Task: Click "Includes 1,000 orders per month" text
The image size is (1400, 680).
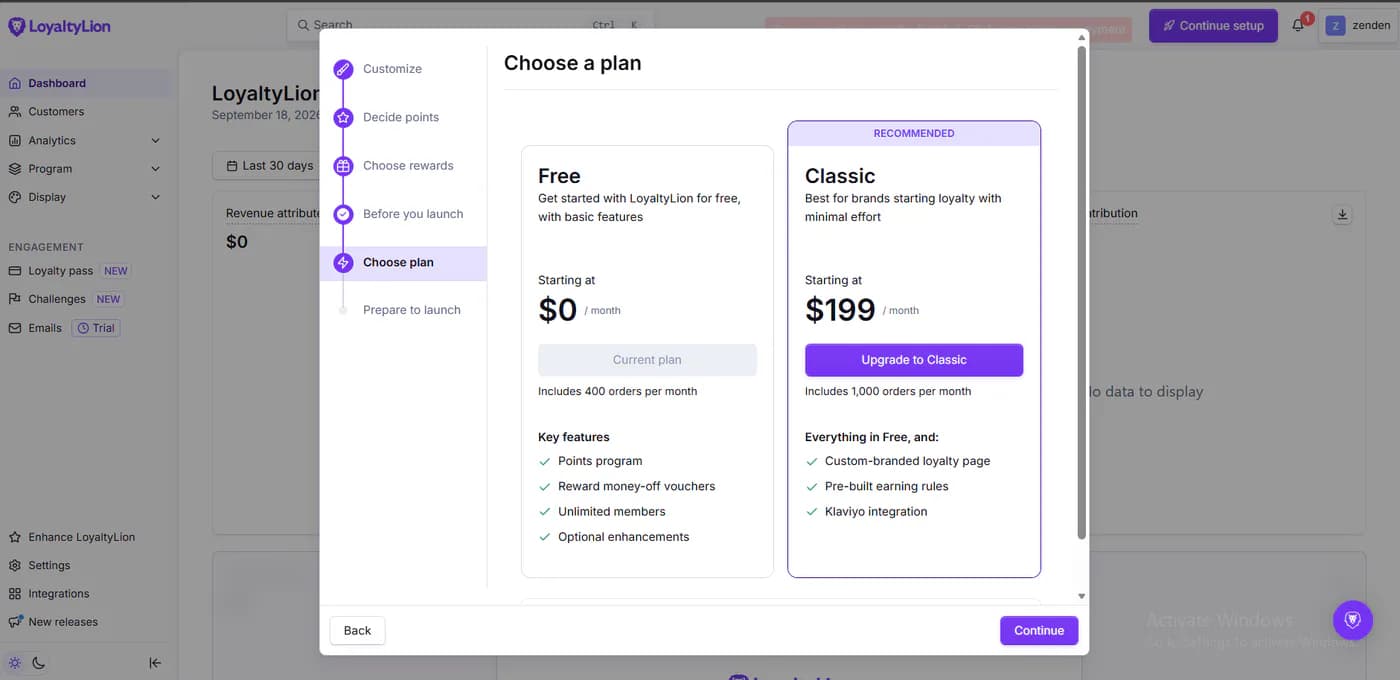Action: click(x=888, y=391)
